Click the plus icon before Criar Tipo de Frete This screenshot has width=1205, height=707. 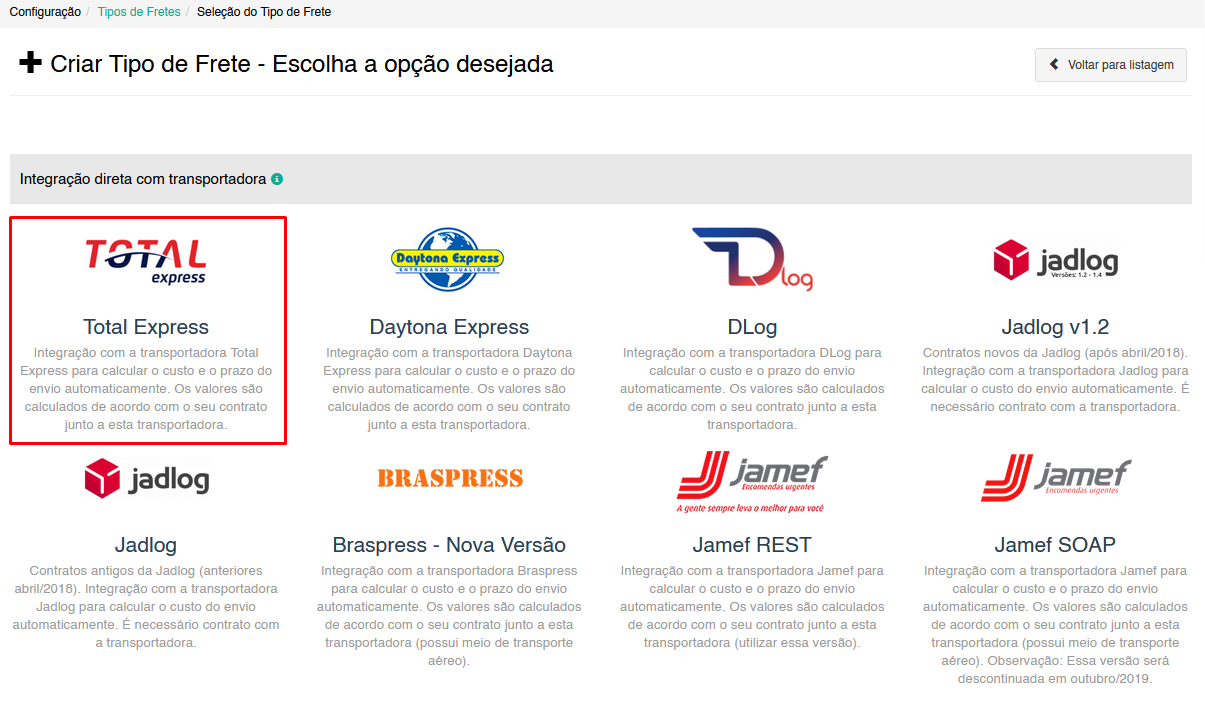coord(31,64)
